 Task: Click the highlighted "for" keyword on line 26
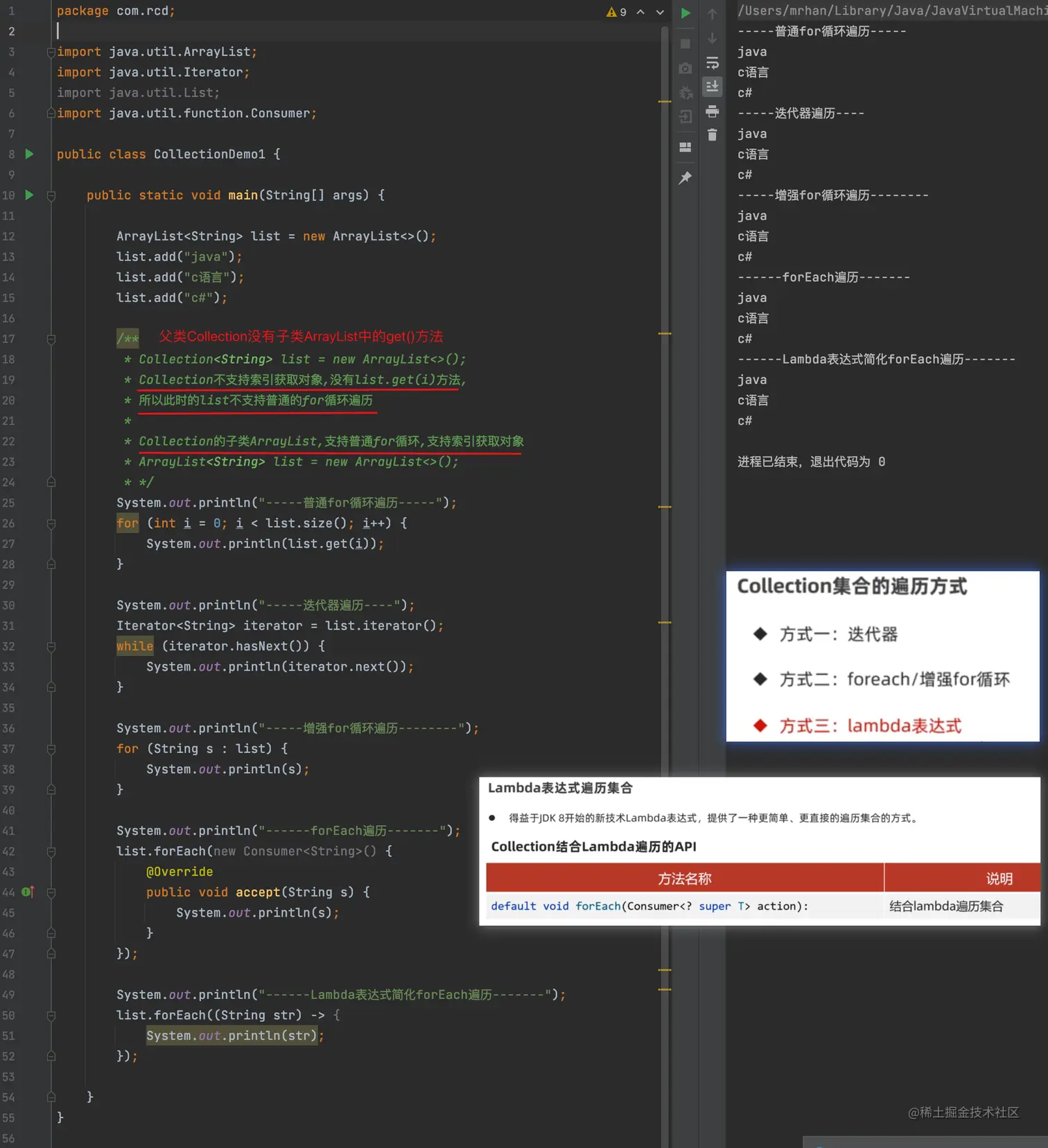point(128,523)
